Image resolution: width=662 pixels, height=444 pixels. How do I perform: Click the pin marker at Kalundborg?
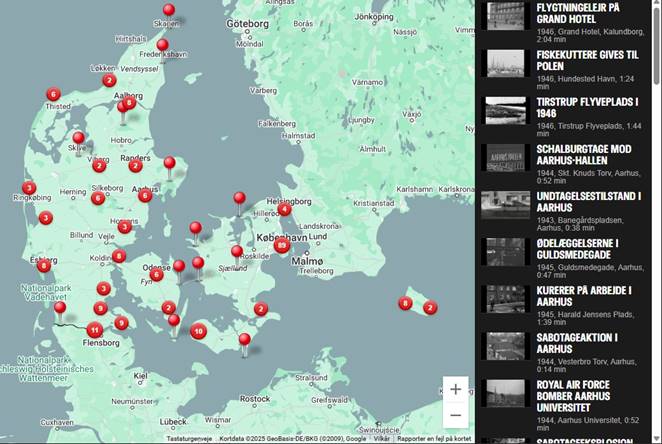(195, 228)
